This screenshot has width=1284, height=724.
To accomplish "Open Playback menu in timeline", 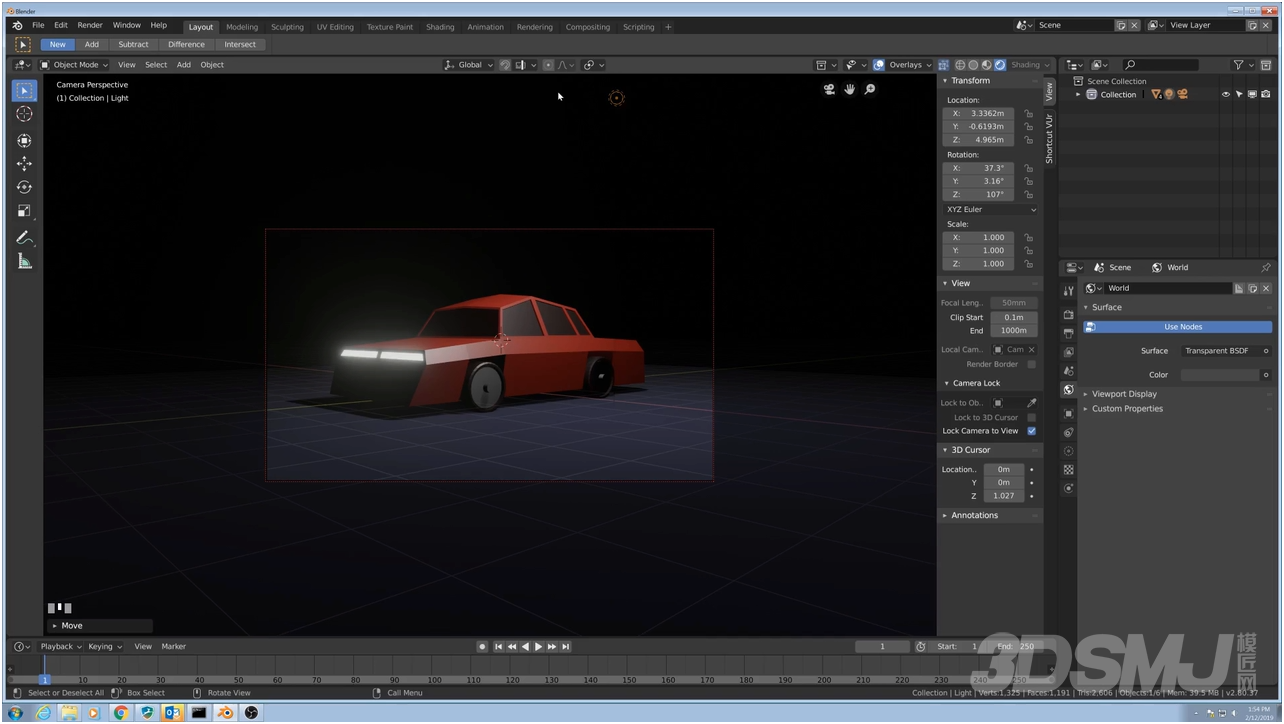I will tap(61, 647).
